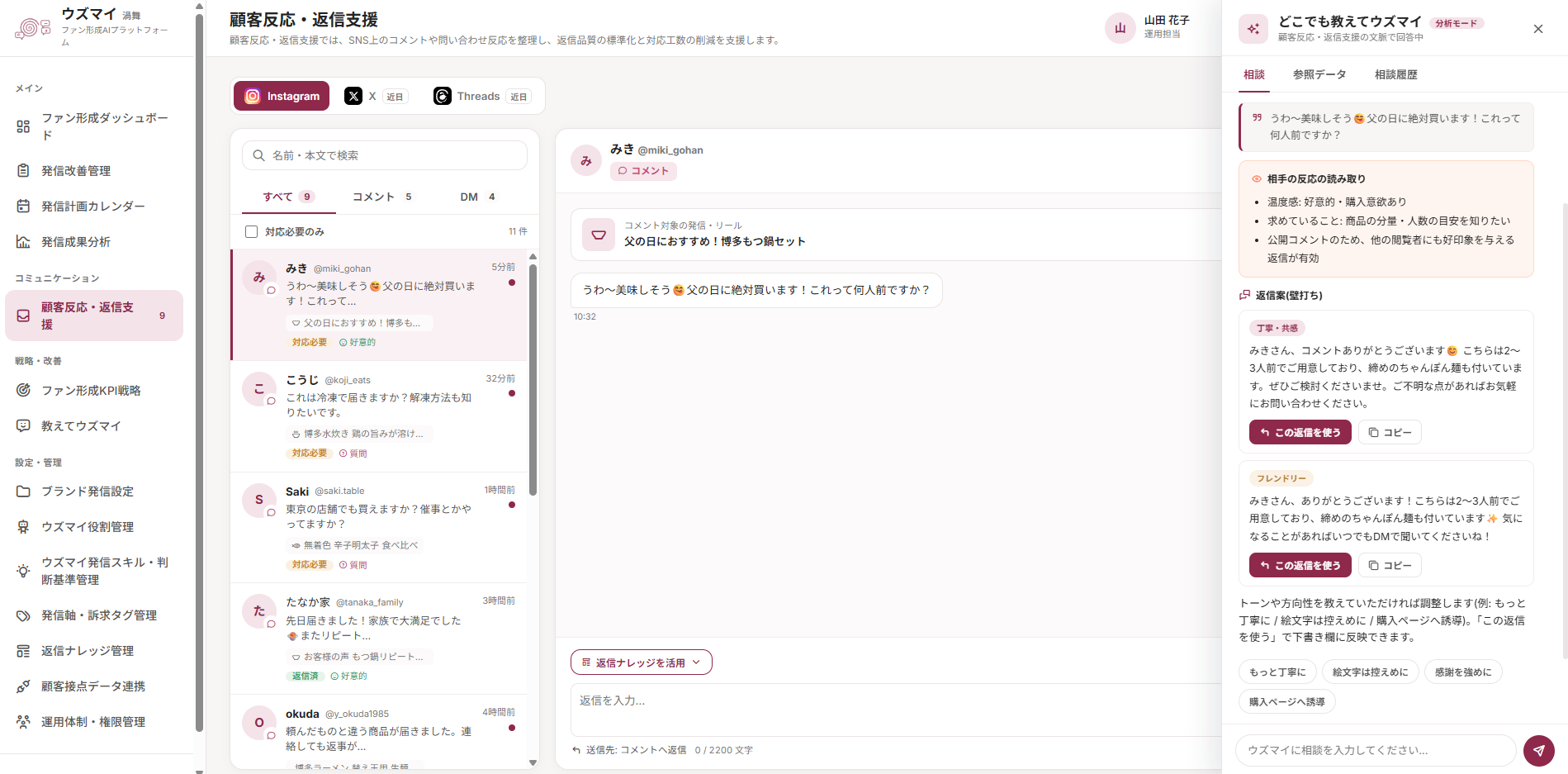Viewport: 1568px width, 774px height.
Task: Switch to the X channel tab
Action: pos(376,96)
